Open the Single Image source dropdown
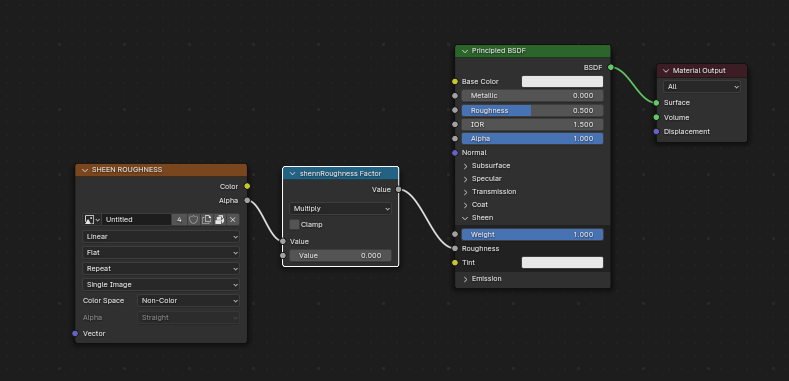789x381 pixels. [x=161, y=284]
